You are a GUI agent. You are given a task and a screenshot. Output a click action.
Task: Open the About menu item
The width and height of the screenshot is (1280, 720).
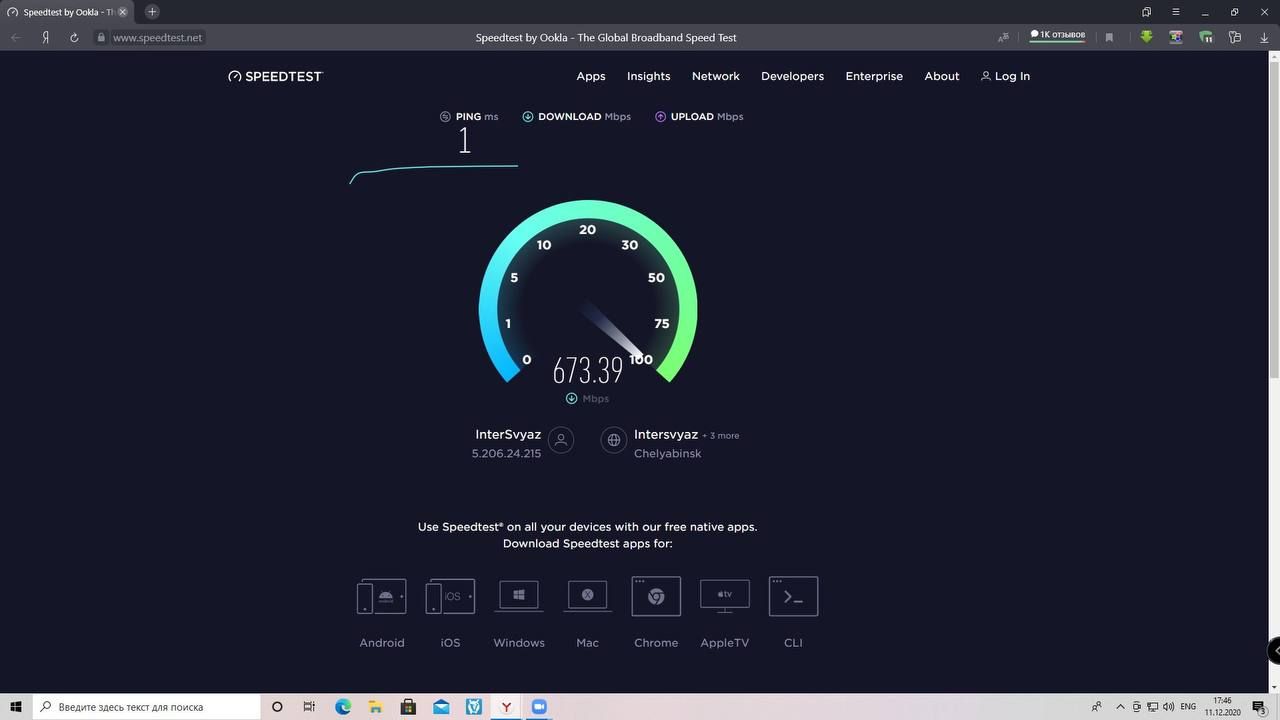tap(942, 76)
